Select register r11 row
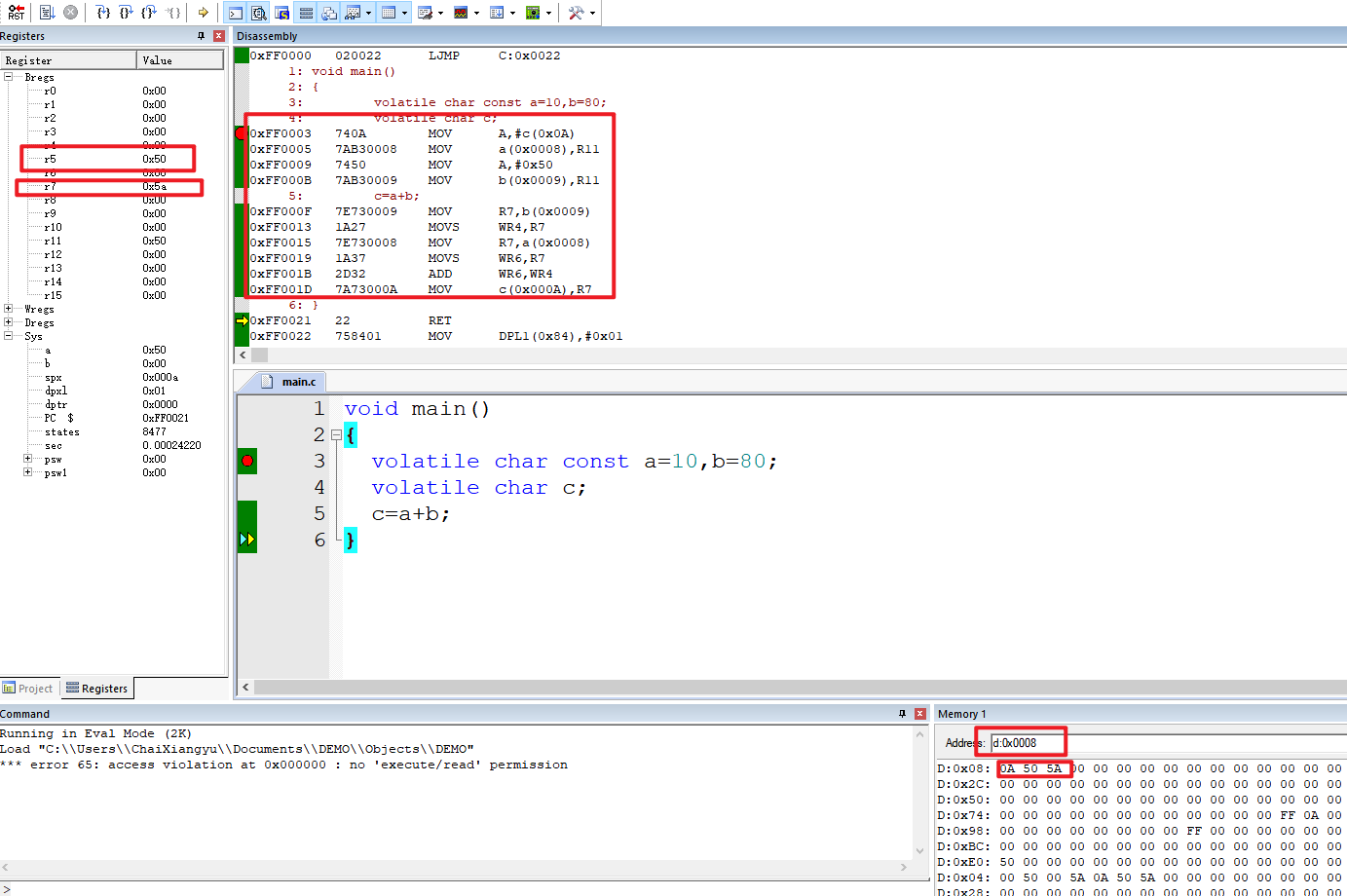 (112, 241)
